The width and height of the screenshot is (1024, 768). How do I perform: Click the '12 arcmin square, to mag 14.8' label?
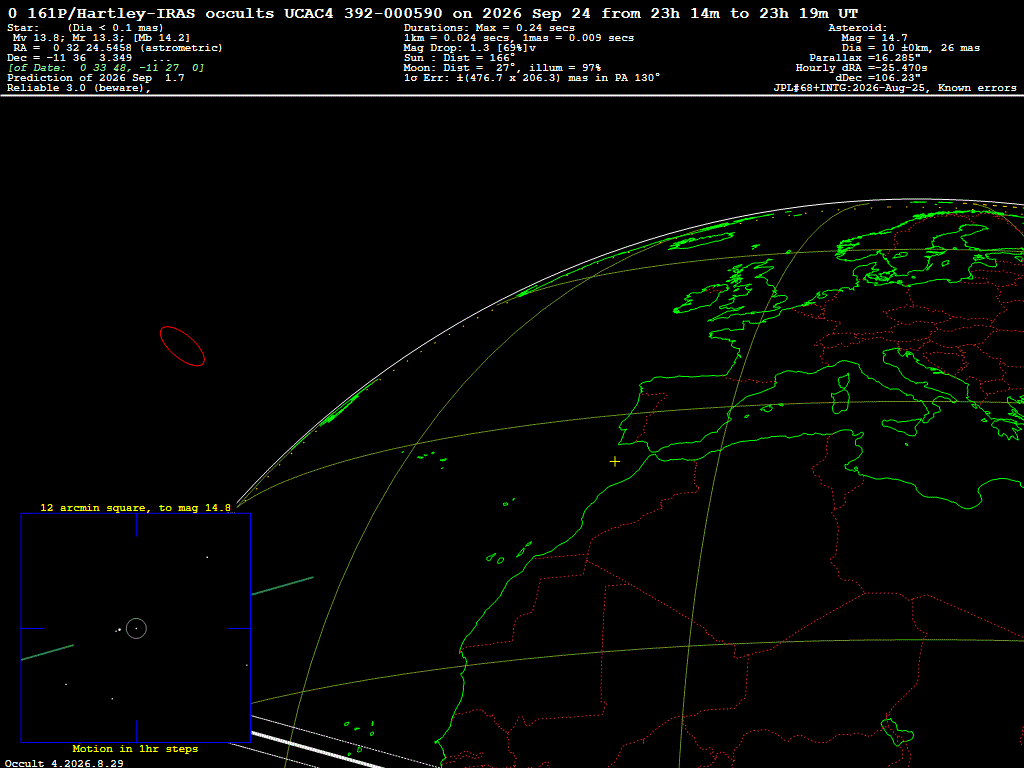135,507
